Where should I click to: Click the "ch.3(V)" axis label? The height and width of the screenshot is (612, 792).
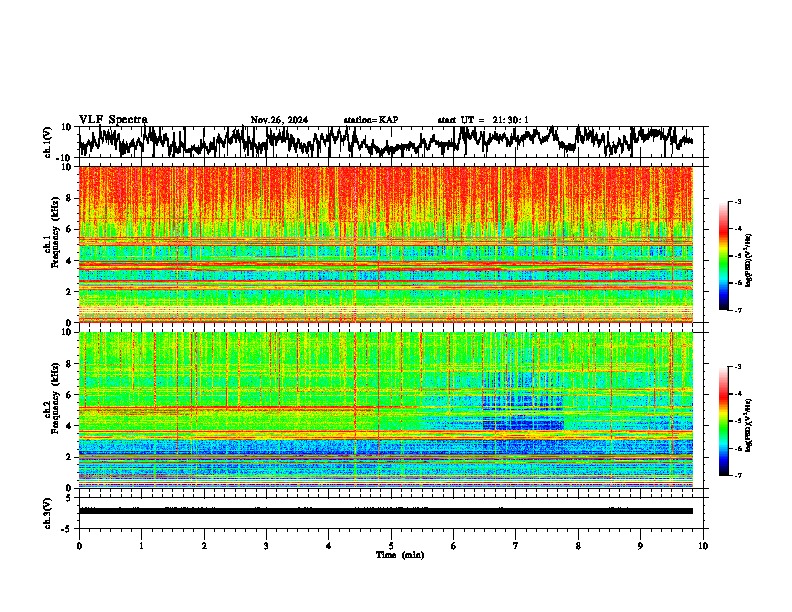(48, 513)
